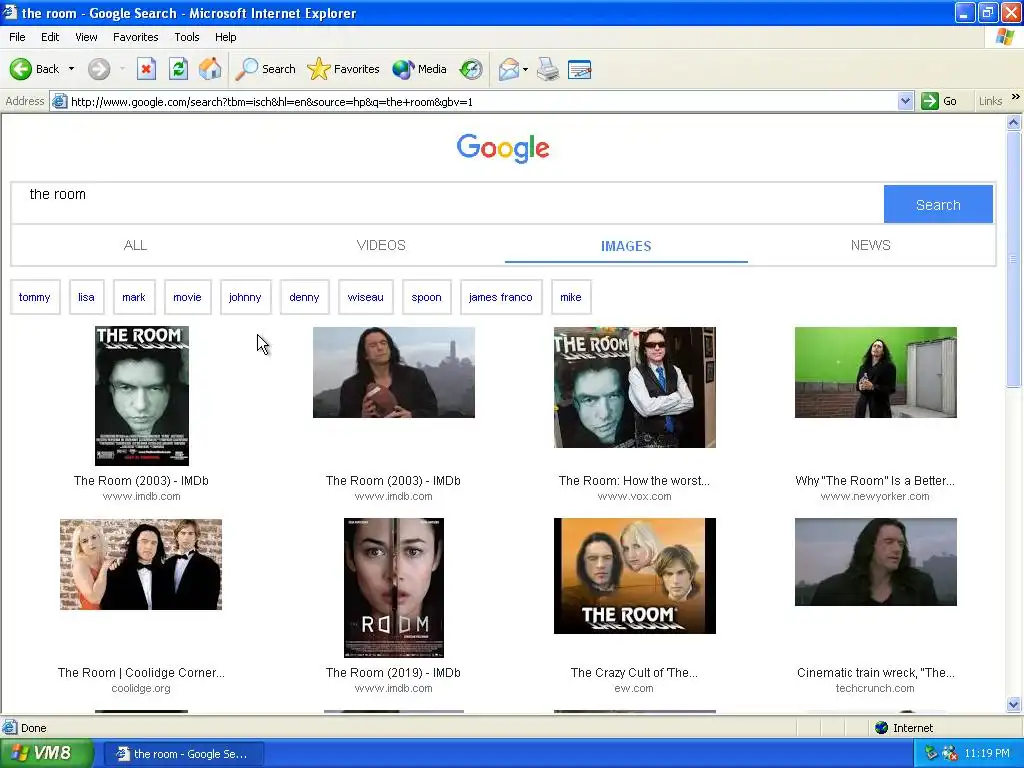Select the taskbar the room - Google item
This screenshot has width=1024, height=768.
184,754
